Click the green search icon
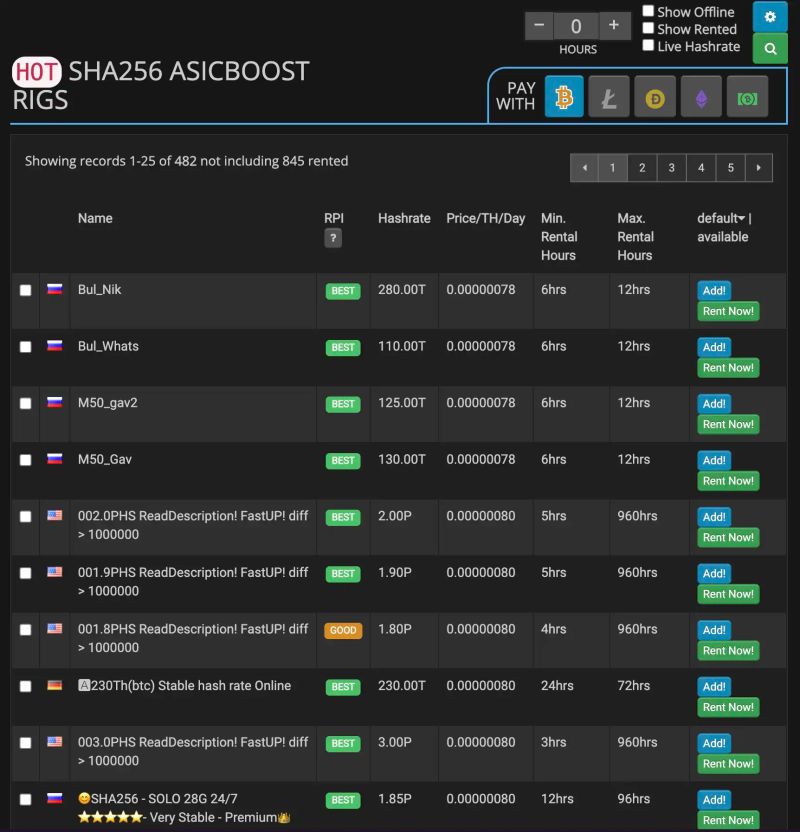The width and height of the screenshot is (800, 832). pos(770,48)
